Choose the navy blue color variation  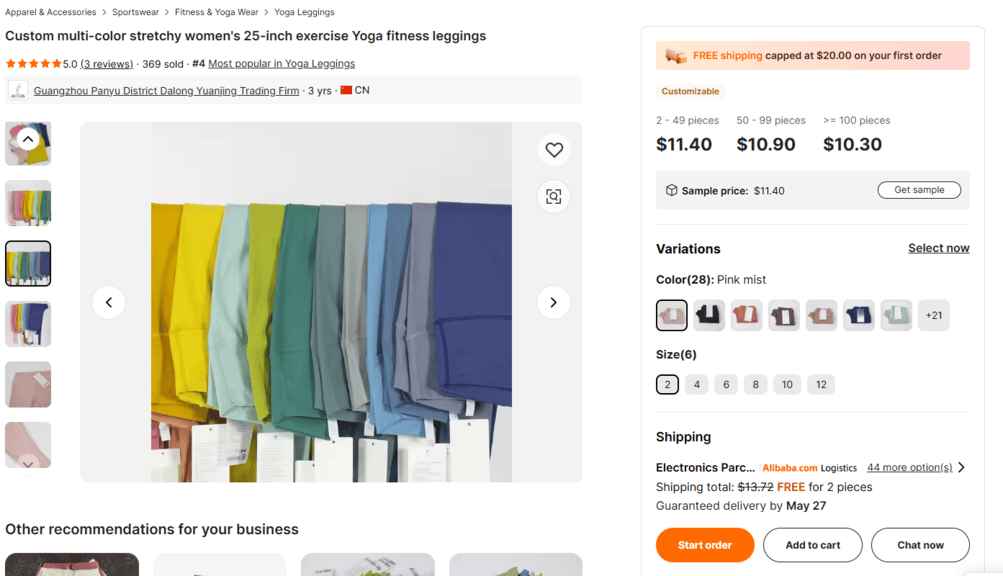(x=858, y=315)
